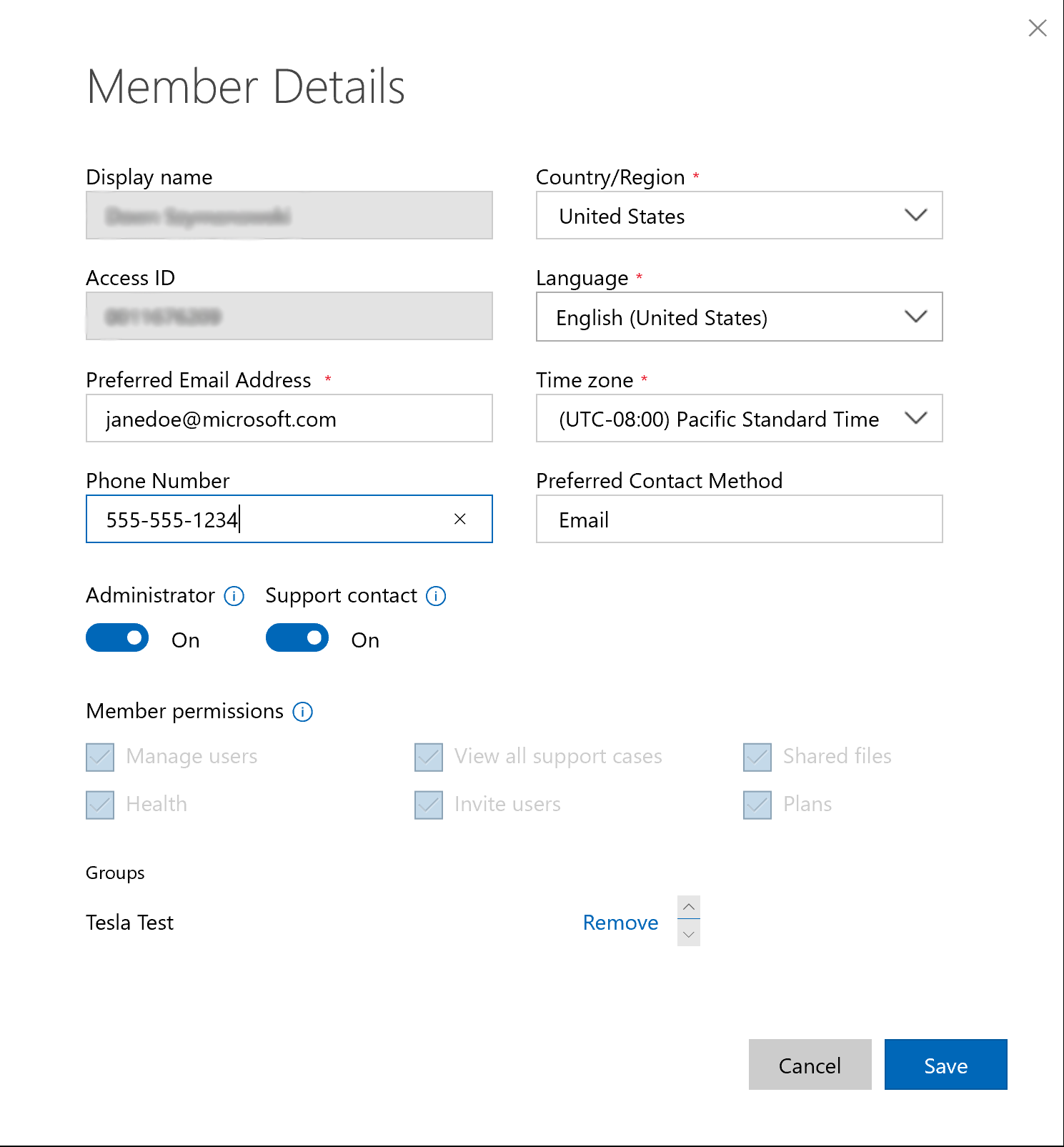1064x1147 pixels.
Task: Click the Member Details heading
Action: [x=246, y=86]
